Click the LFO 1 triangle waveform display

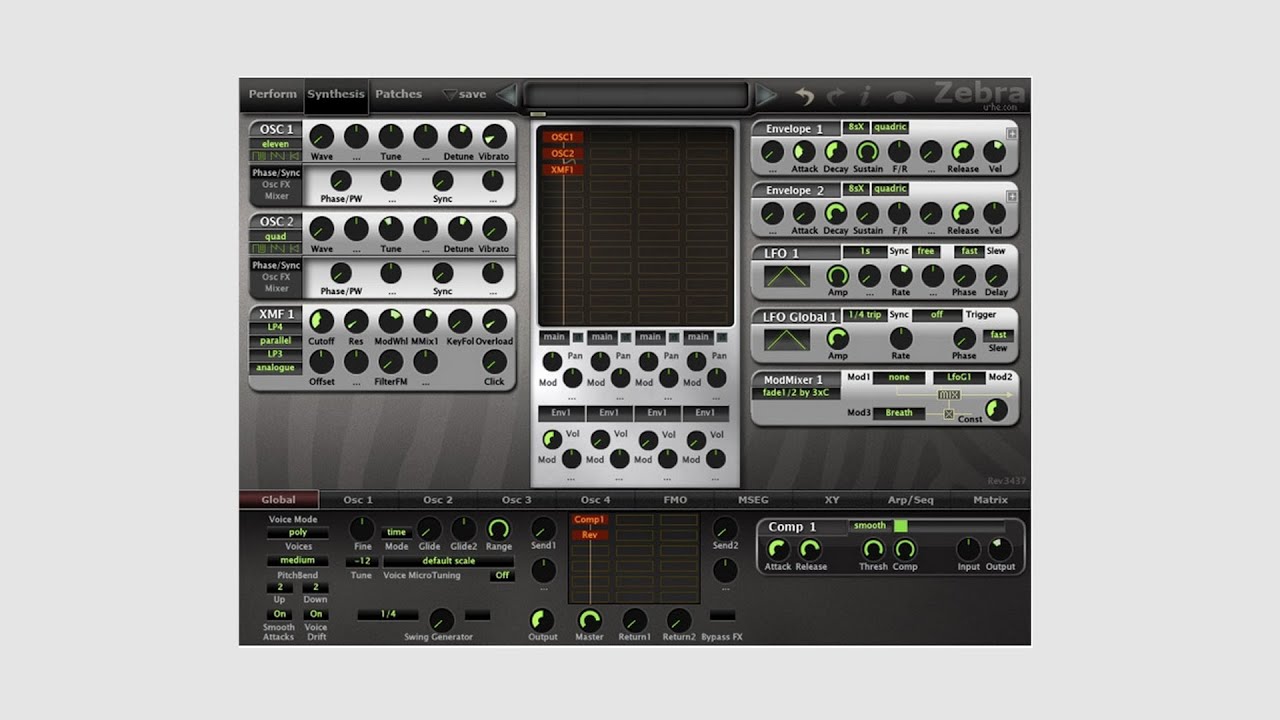(787, 276)
